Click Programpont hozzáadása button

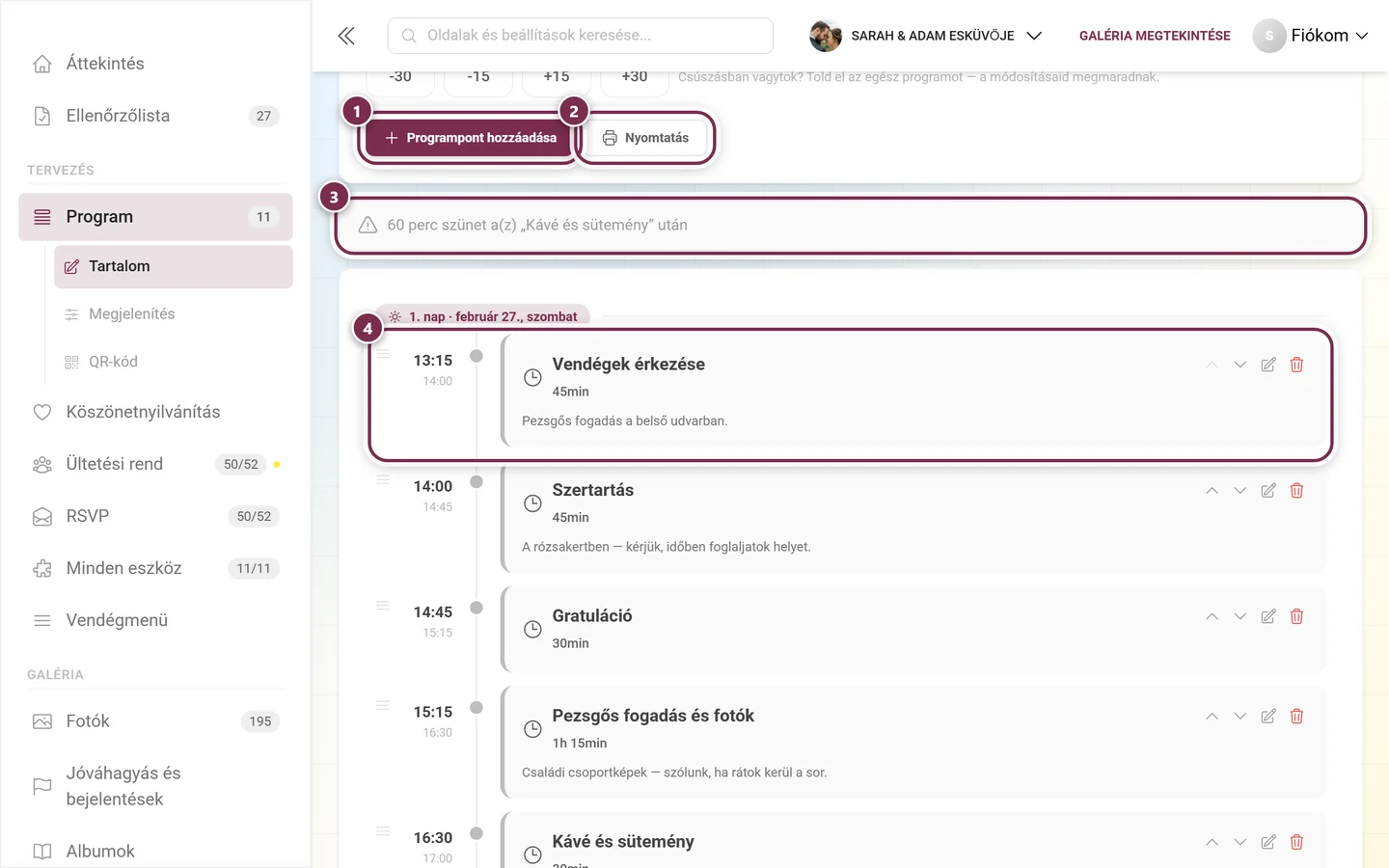(470, 138)
